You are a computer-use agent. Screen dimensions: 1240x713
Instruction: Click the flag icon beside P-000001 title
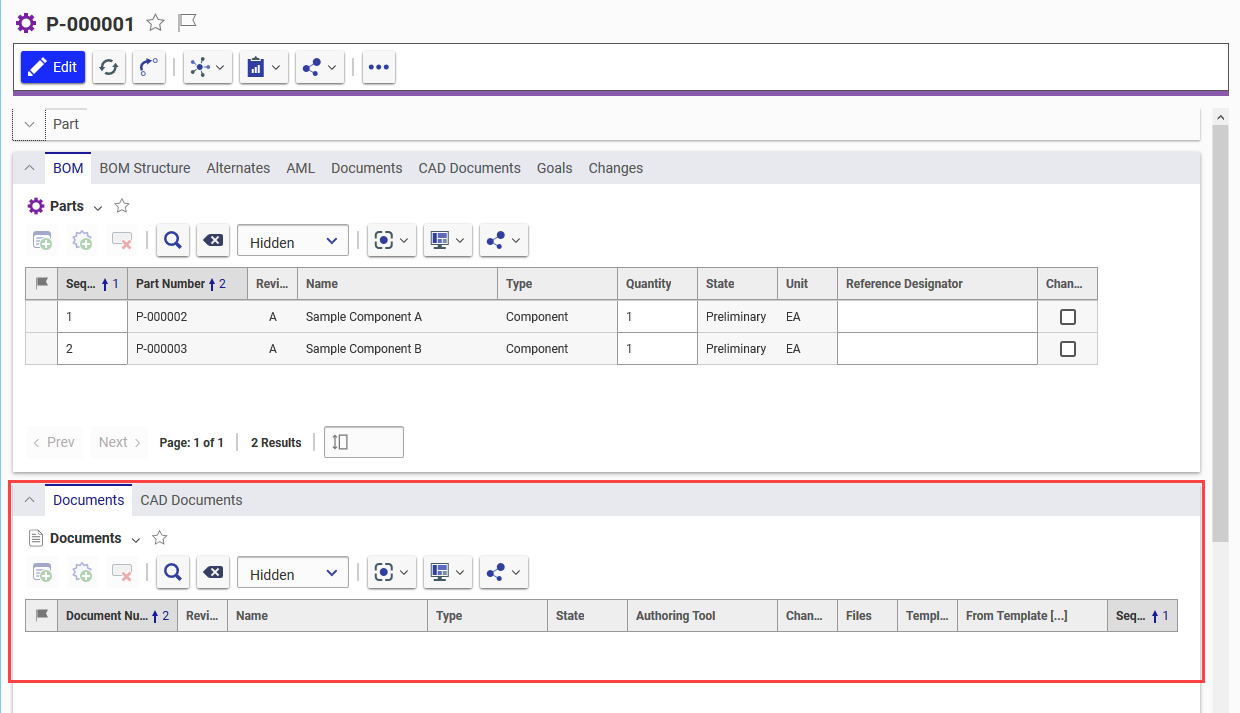[187, 23]
